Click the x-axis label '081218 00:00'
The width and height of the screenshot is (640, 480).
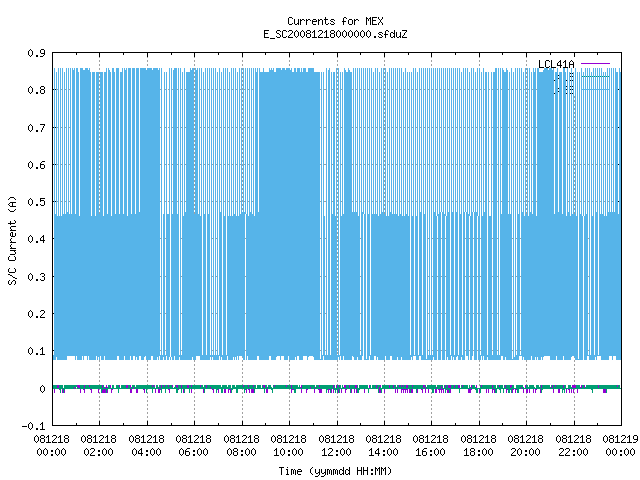51,446
